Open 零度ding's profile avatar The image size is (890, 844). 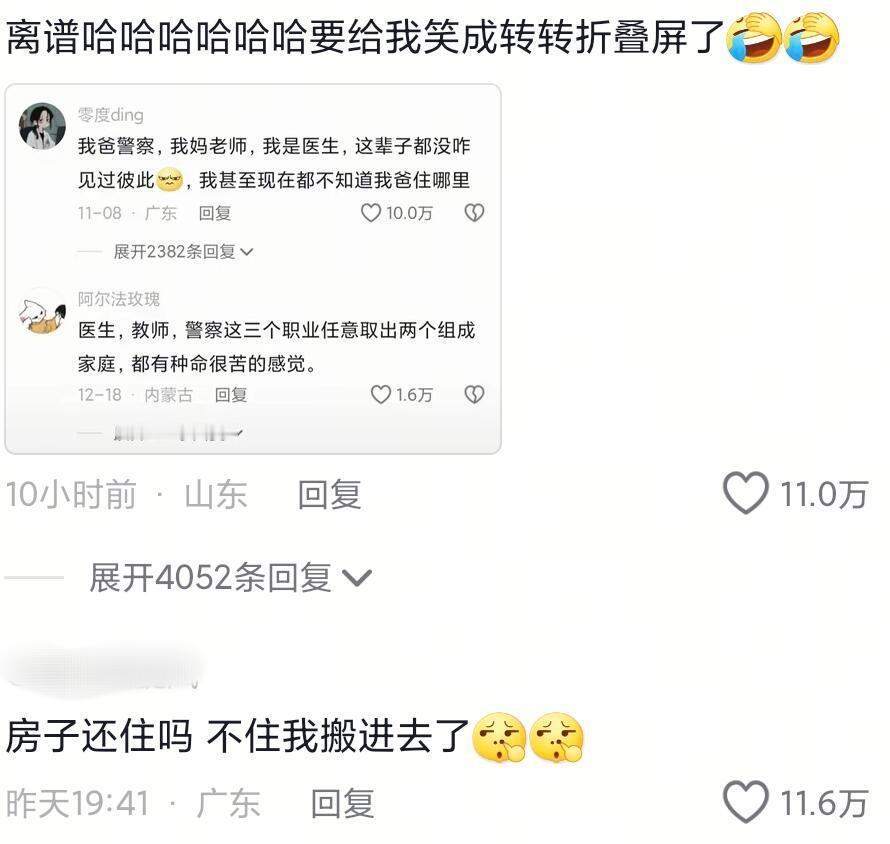pos(42,126)
